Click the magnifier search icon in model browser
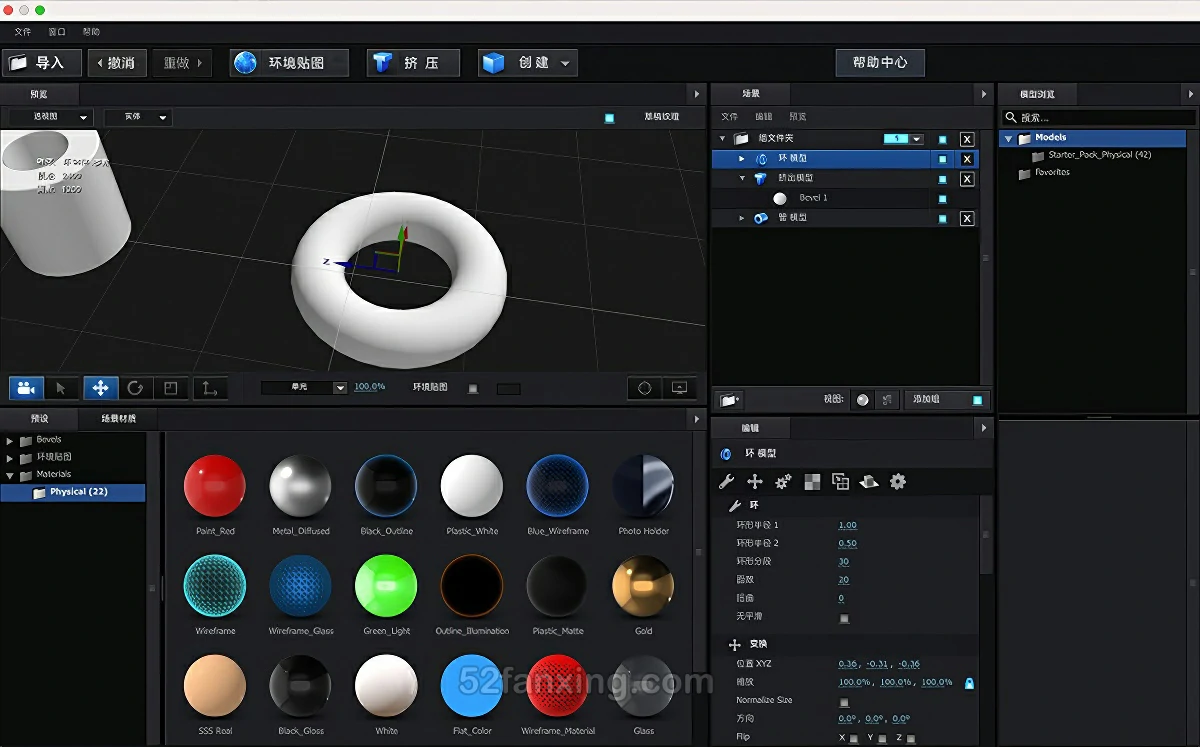Screen dimensions: 1200x747 (1011, 117)
